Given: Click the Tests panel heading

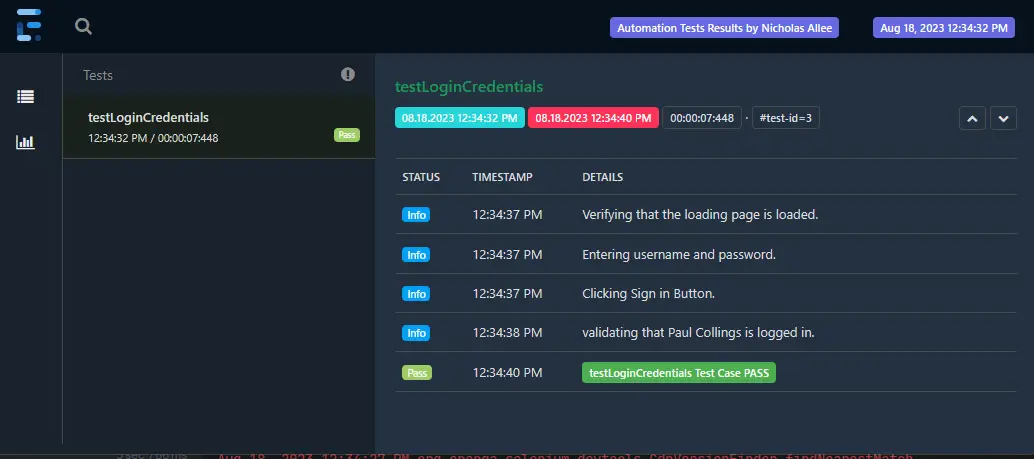Looking at the screenshot, I should pos(98,75).
